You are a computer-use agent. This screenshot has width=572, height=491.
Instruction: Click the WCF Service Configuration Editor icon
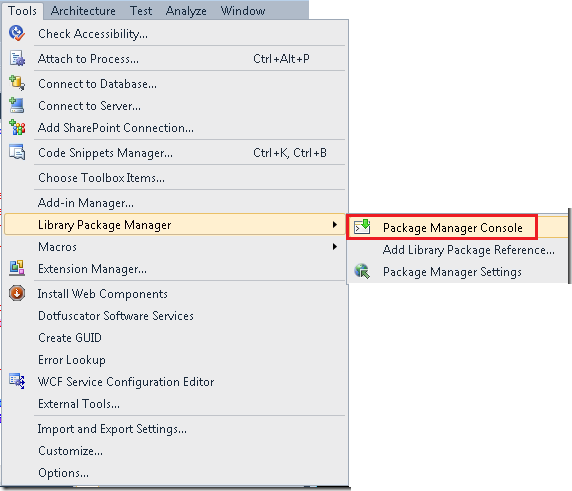pos(17,381)
